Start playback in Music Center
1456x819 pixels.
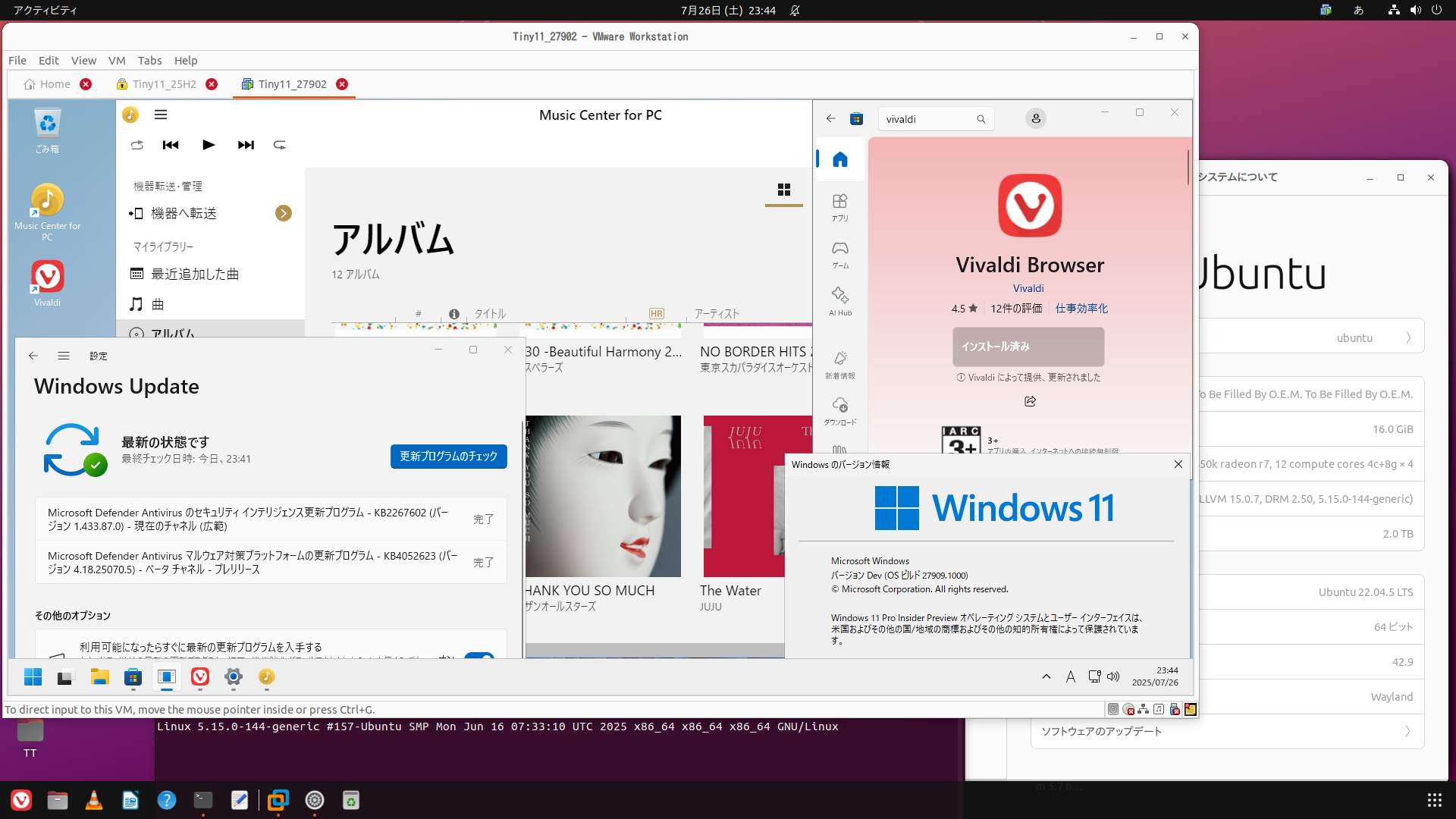[x=209, y=145]
